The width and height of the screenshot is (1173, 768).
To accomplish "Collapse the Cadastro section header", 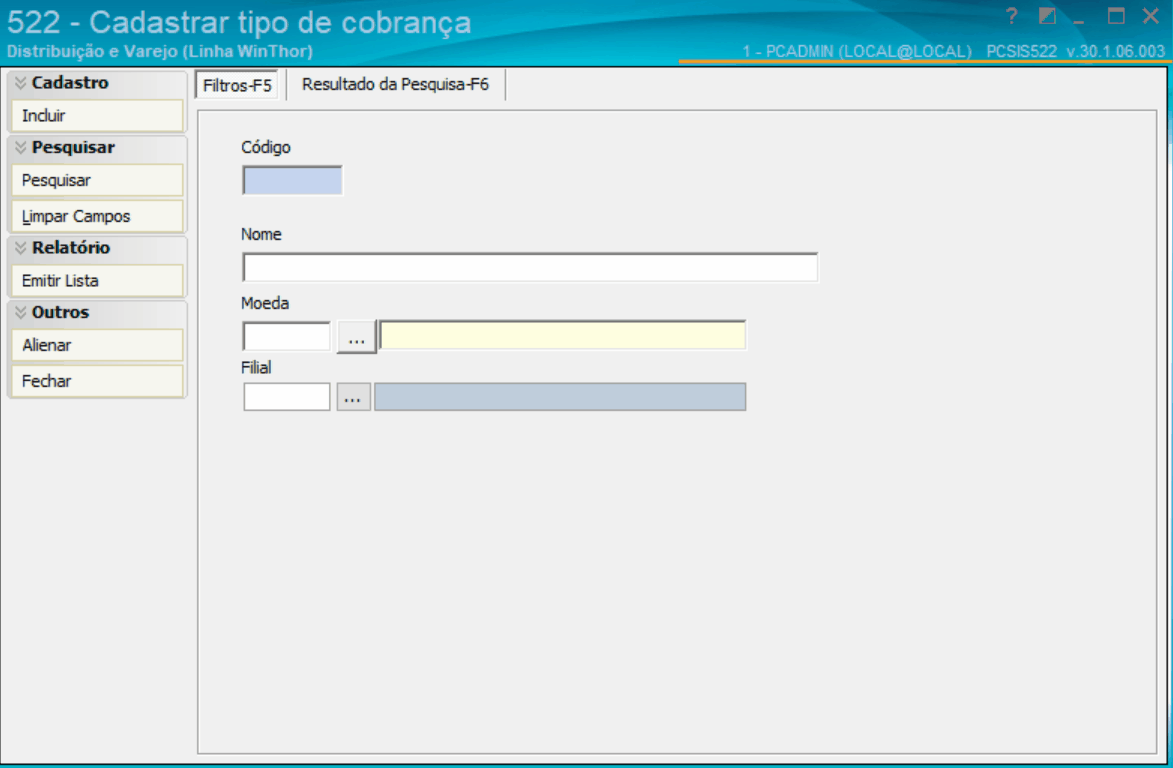I will [x=97, y=83].
